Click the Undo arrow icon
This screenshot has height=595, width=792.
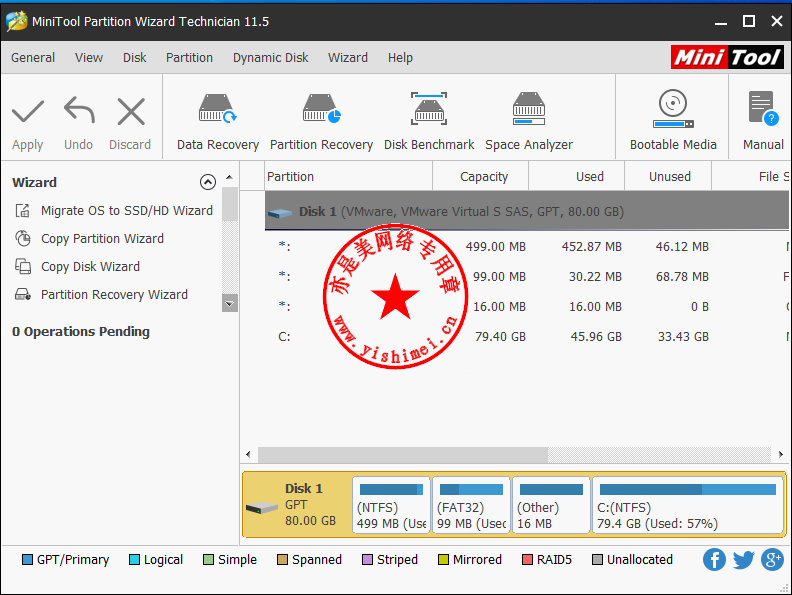(79, 110)
